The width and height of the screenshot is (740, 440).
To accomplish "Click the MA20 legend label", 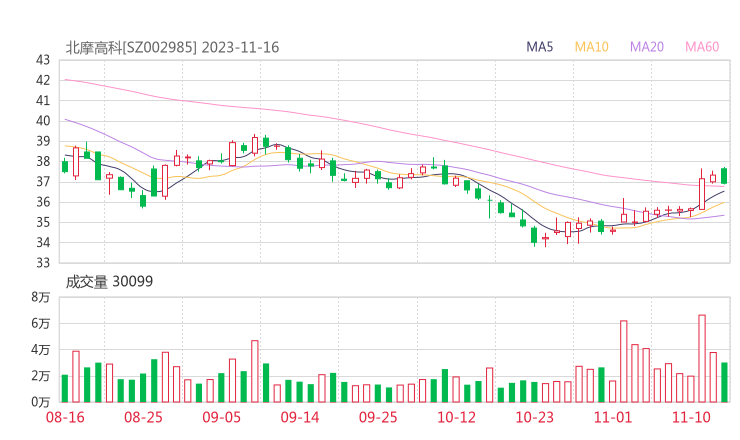I will (x=647, y=47).
